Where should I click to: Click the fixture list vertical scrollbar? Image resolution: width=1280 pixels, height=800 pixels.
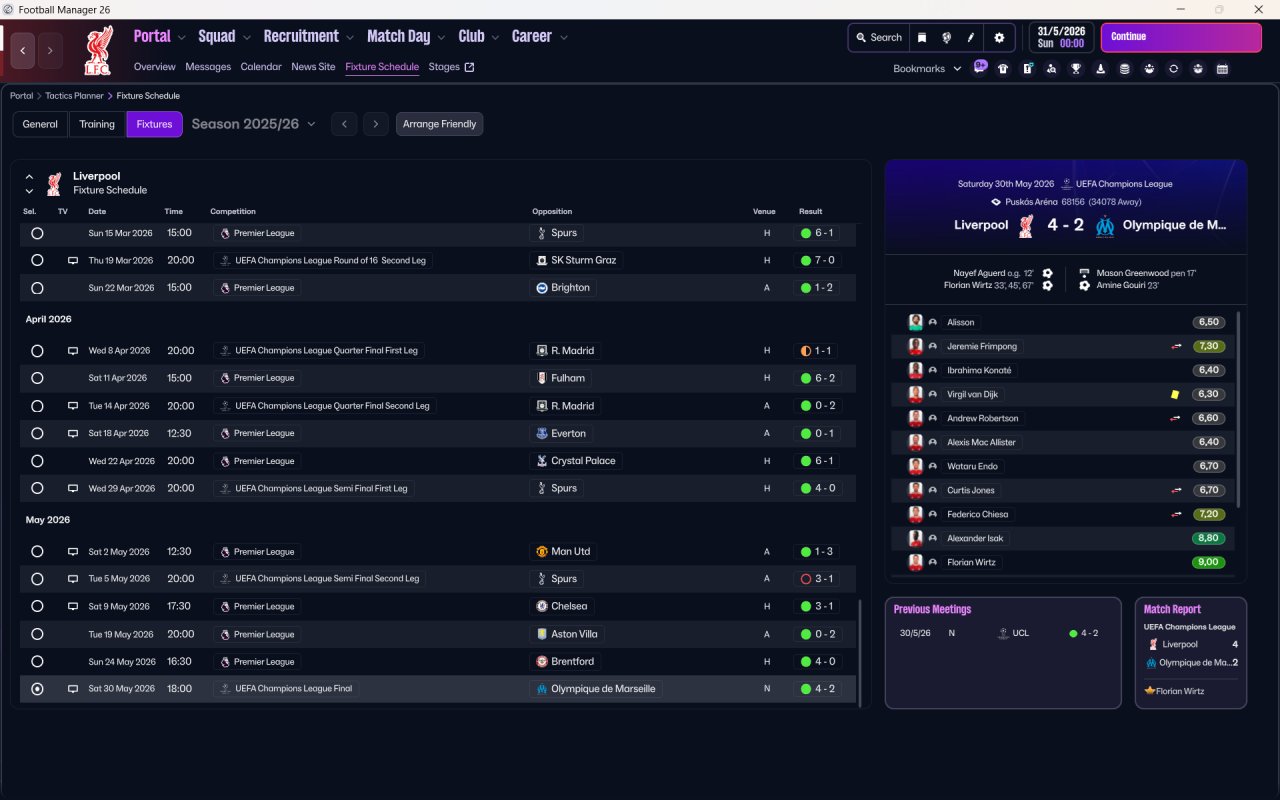tap(859, 653)
